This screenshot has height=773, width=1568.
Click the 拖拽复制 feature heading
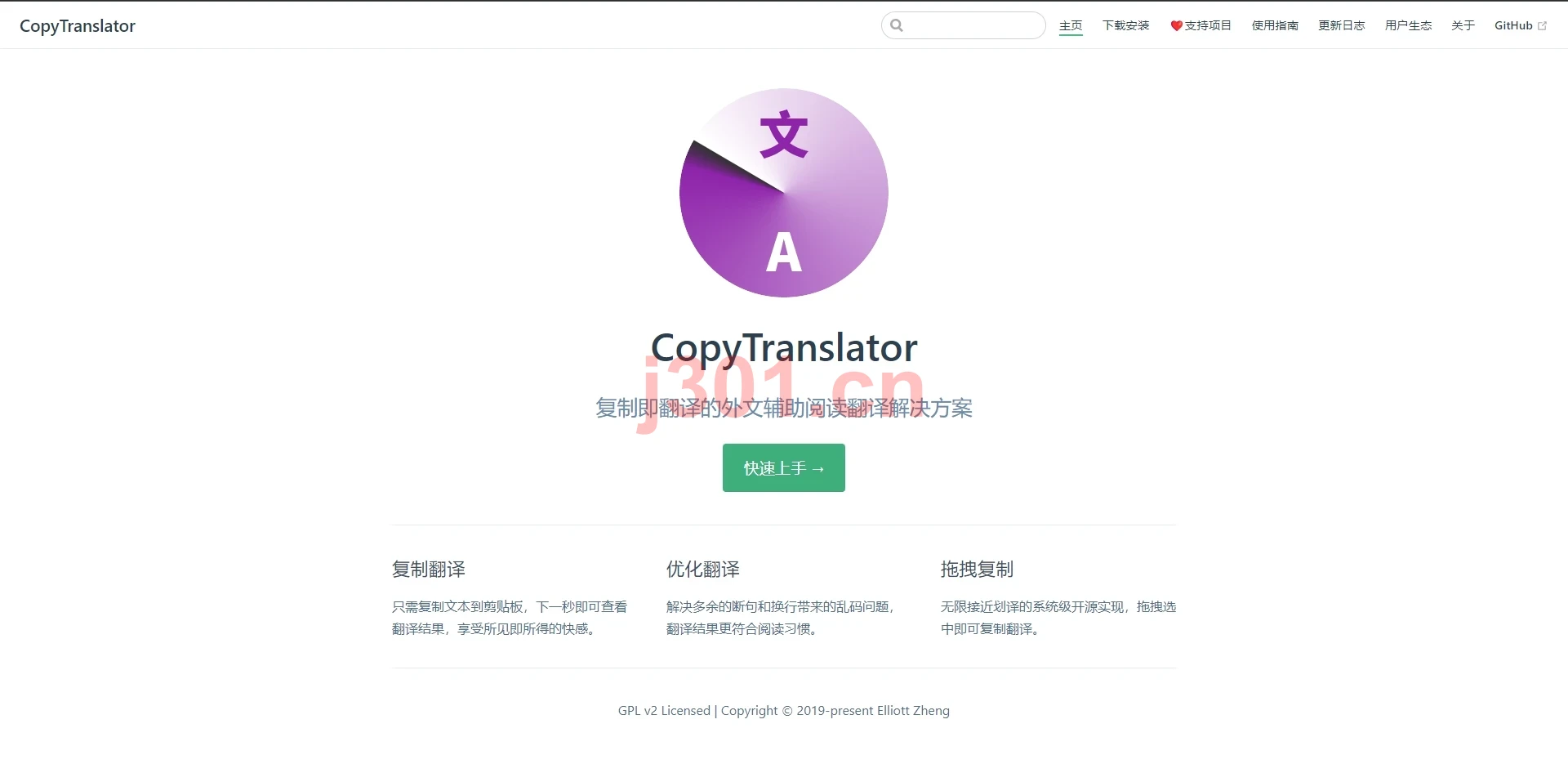pos(977,570)
